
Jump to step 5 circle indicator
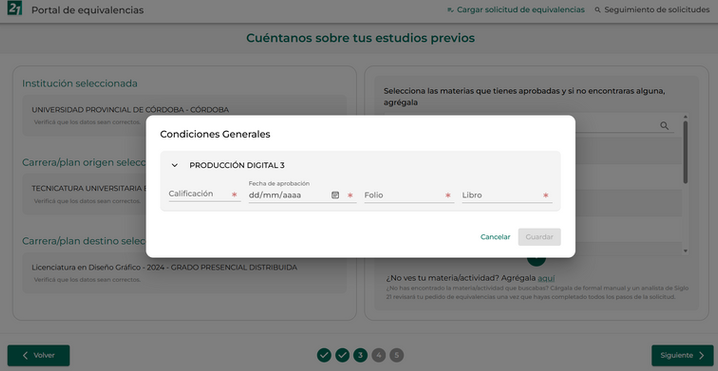(x=397, y=355)
